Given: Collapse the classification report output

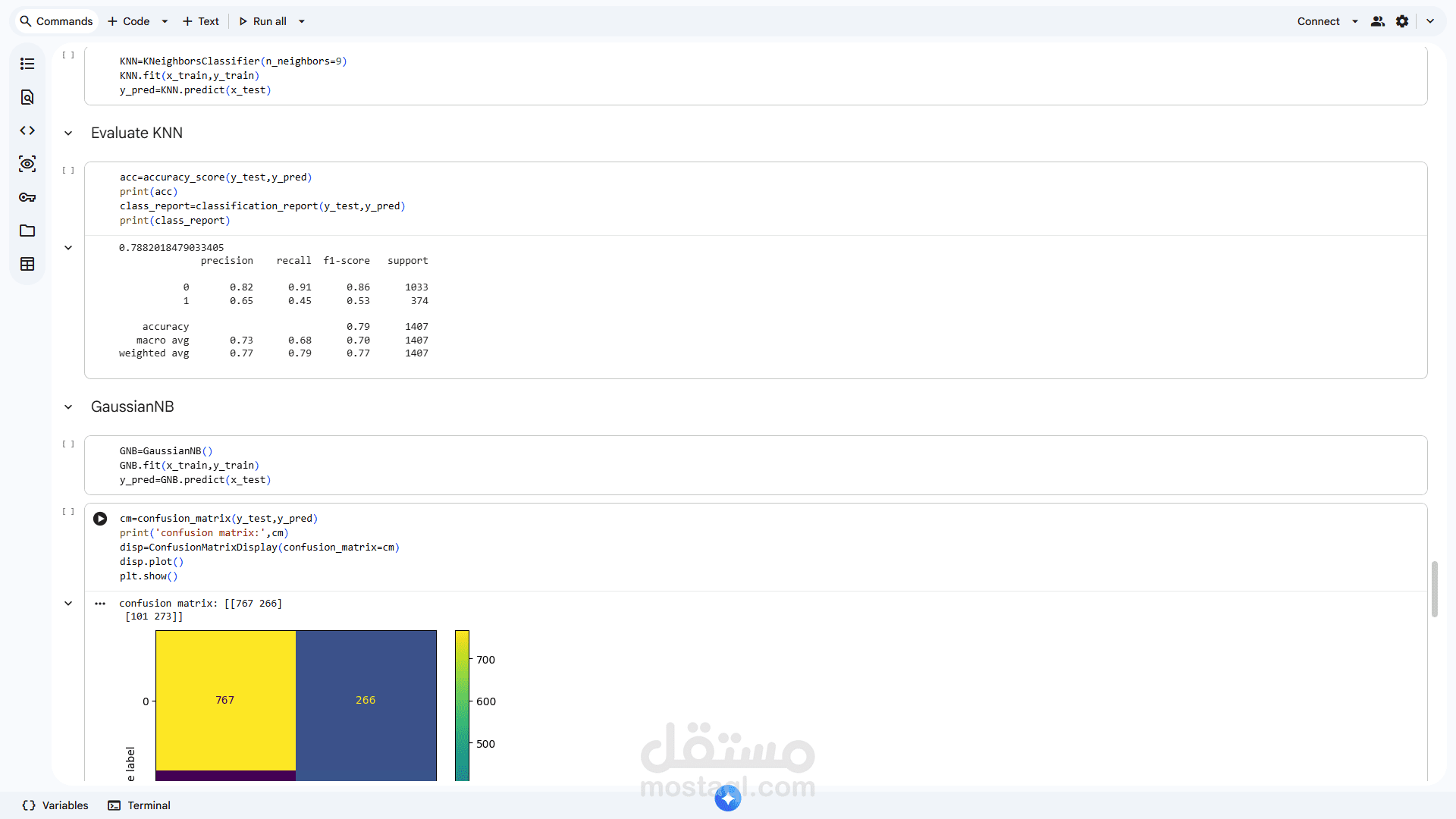Looking at the screenshot, I should [68, 248].
